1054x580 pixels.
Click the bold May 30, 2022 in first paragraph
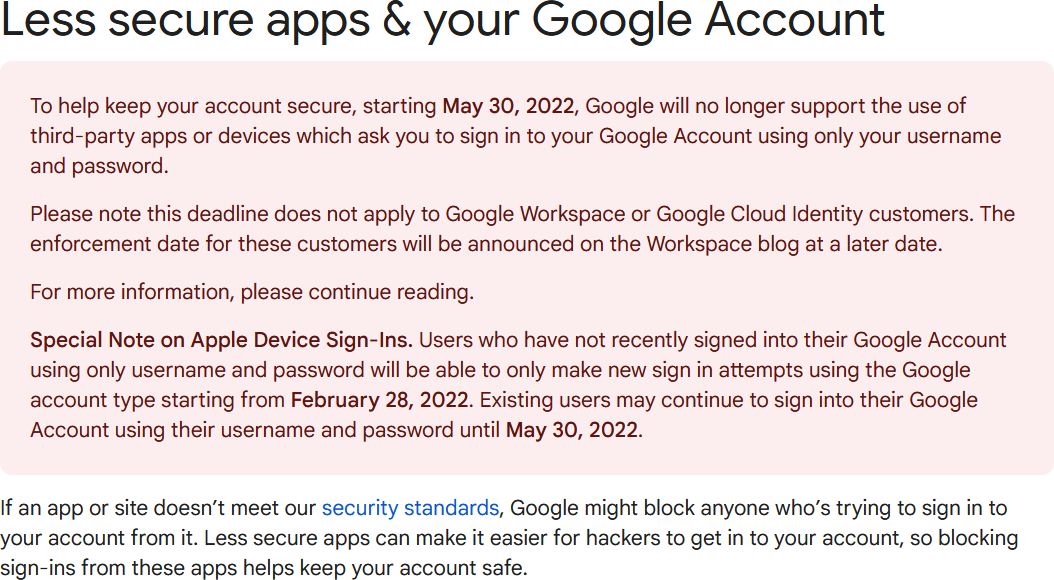(x=509, y=106)
